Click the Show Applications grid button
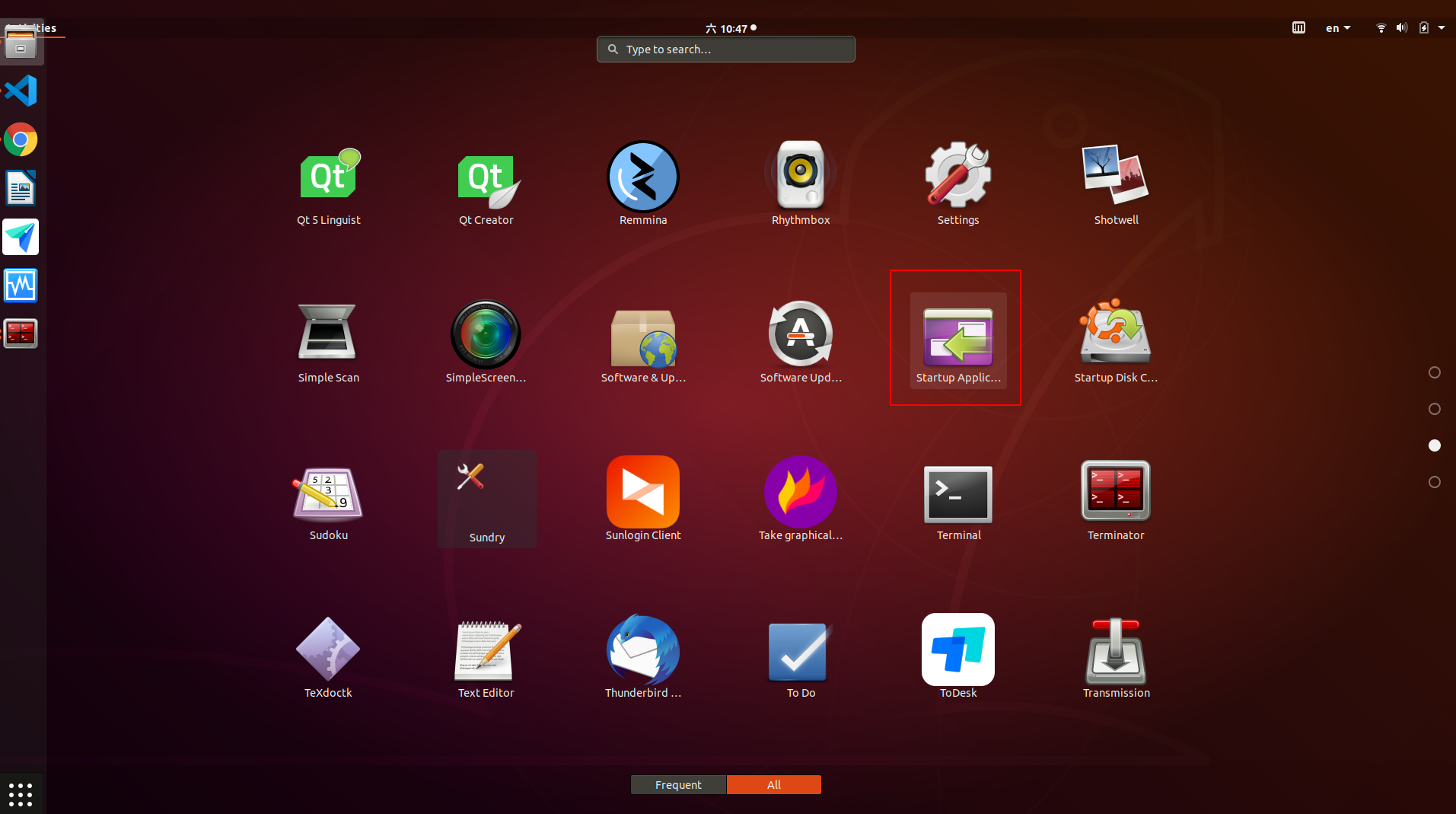Screen dimensions: 1456x814 click(21, 793)
